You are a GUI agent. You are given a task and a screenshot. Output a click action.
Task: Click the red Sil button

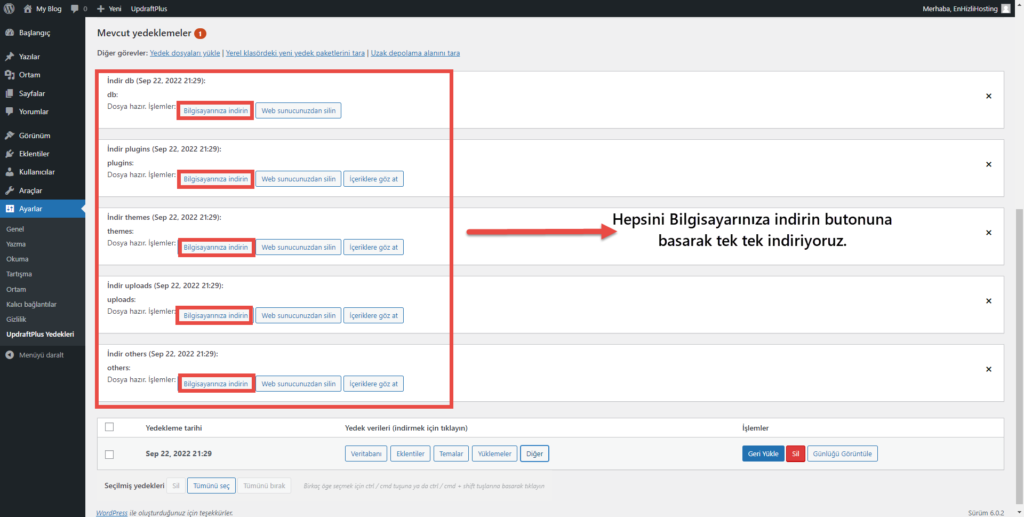(795, 454)
